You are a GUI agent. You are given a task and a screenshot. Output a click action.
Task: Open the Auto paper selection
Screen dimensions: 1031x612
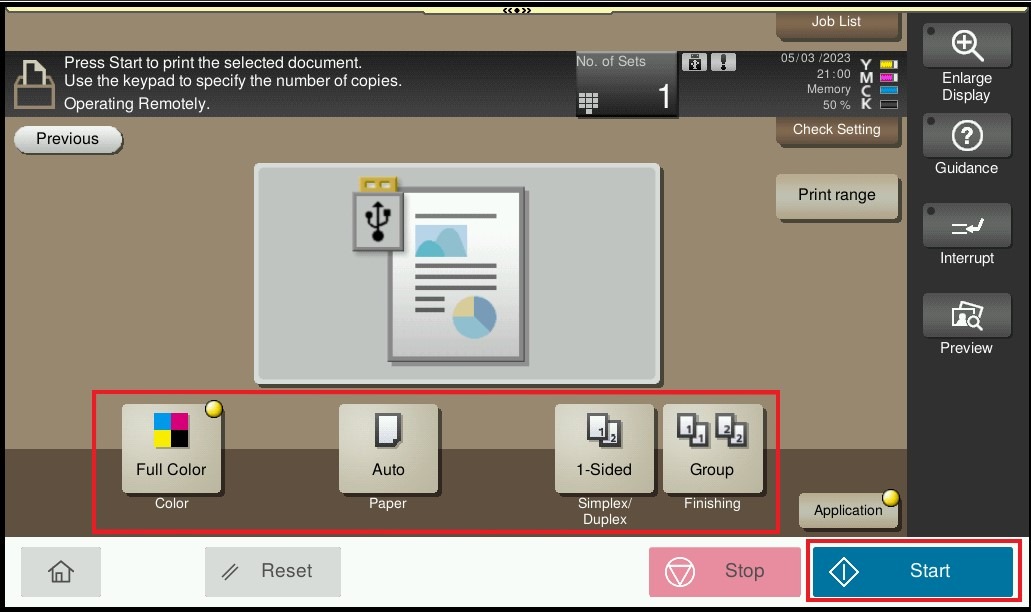coord(388,449)
